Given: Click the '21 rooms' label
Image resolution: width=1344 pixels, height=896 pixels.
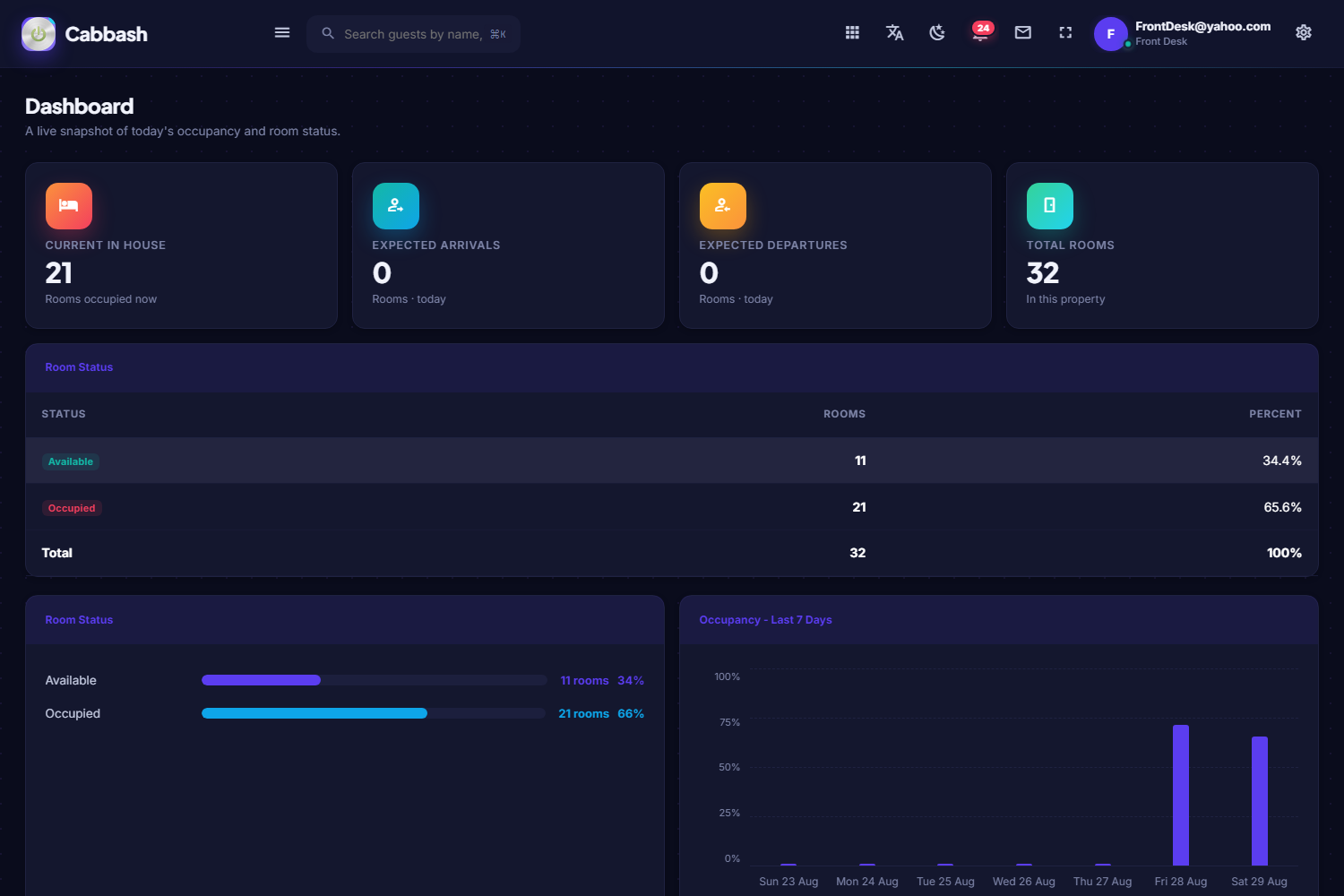Looking at the screenshot, I should pyautogui.click(x=583, y=713).
